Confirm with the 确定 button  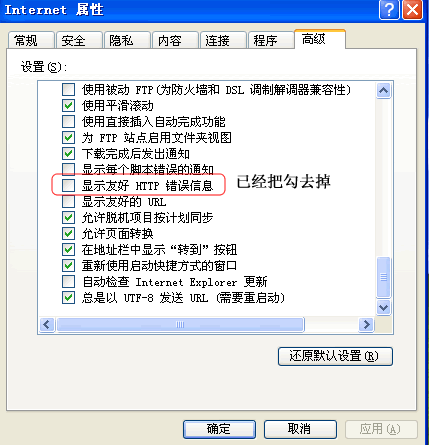[x=219, y=429]
